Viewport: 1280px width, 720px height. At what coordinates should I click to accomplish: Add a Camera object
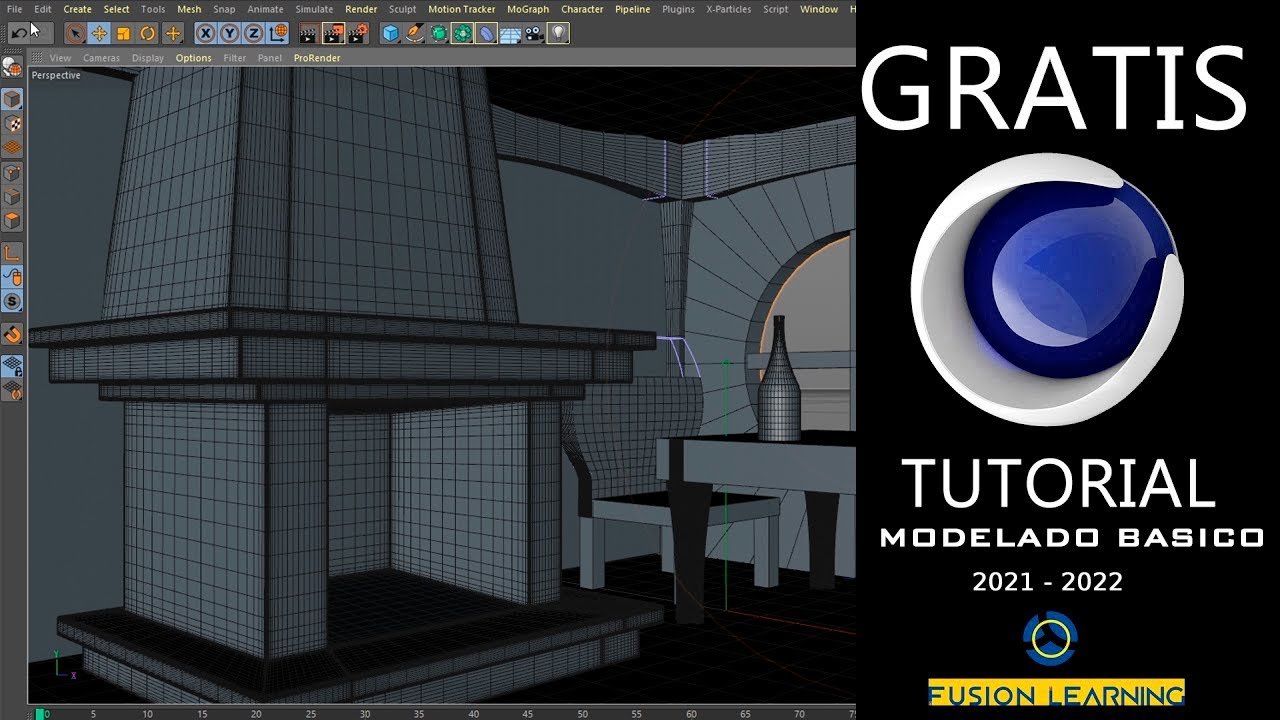[534, 33]
